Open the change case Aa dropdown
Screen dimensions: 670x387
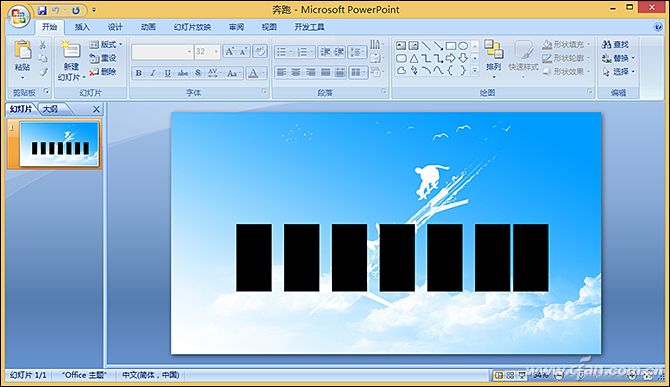pyautogui.click(x=234, y=73)
